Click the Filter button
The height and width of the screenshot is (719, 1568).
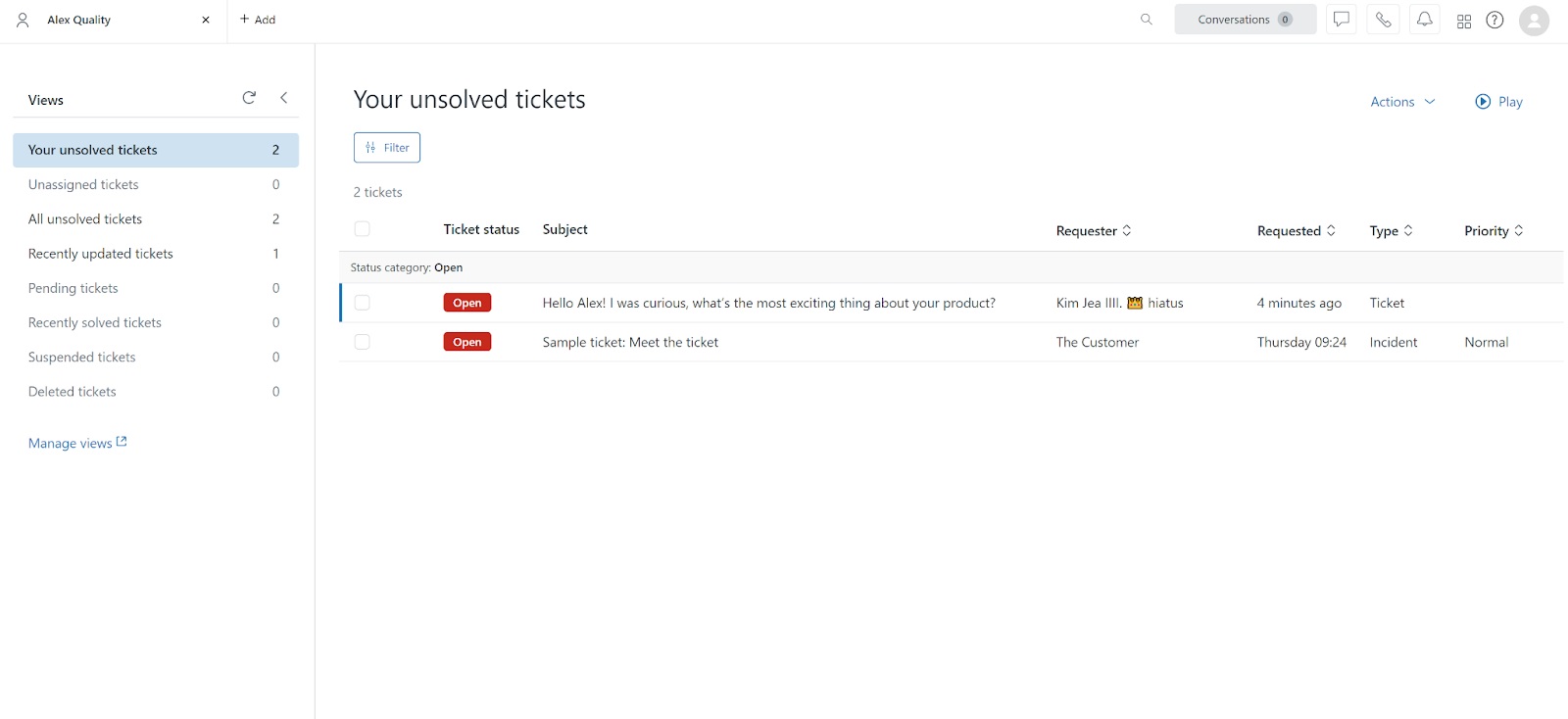tap(387, 148)
